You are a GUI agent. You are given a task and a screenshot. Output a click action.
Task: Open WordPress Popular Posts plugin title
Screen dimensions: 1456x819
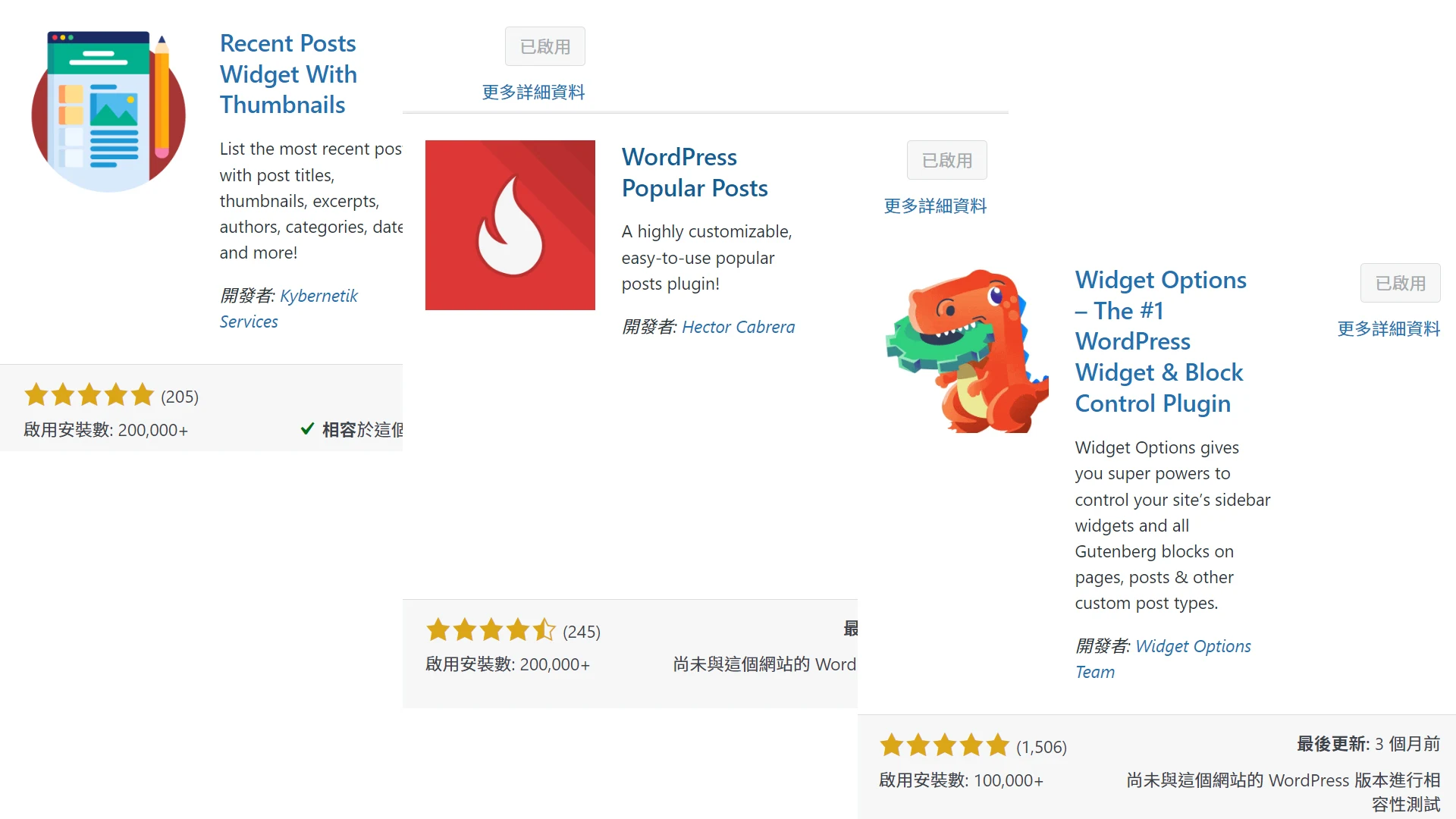(x=695, y=173)
